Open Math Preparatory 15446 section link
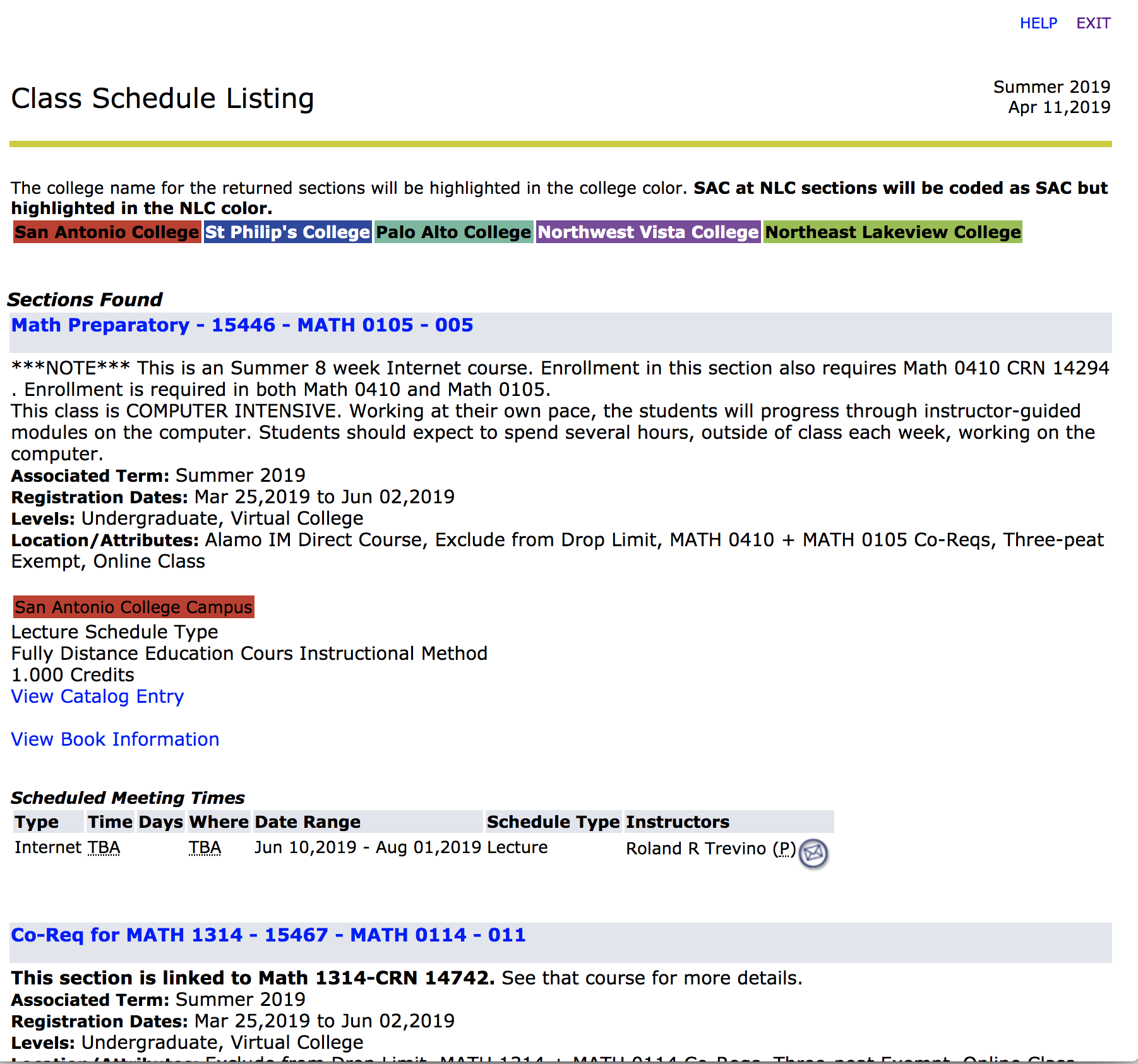Screen dimensions: 1138x1064 pyautogui.click(x=242, y=325)
